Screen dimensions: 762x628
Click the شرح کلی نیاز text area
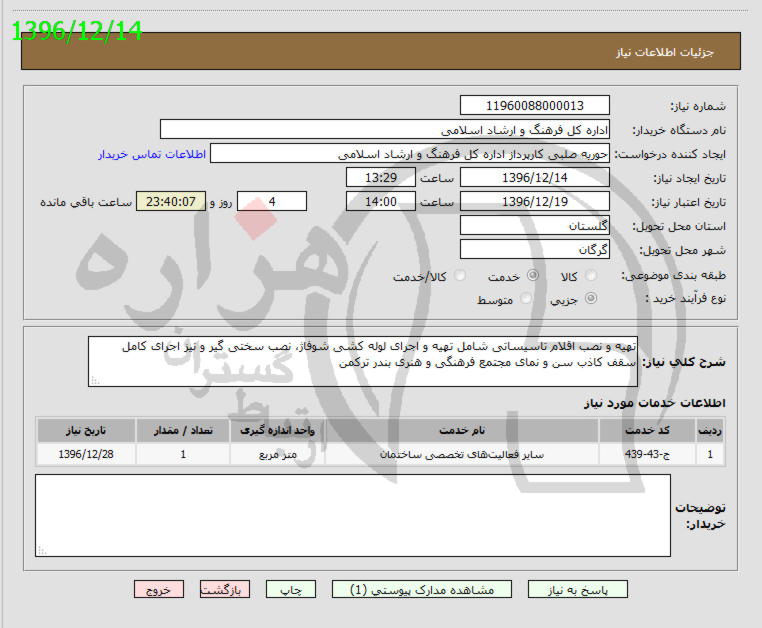(363, 361)
